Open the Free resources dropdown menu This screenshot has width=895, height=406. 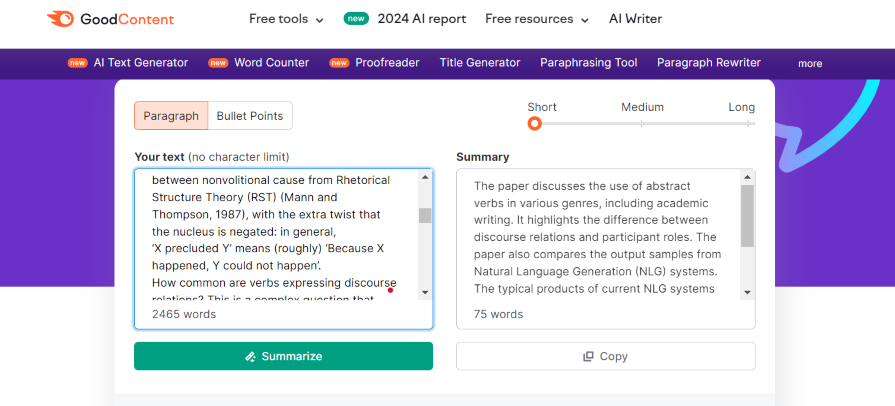536,19
